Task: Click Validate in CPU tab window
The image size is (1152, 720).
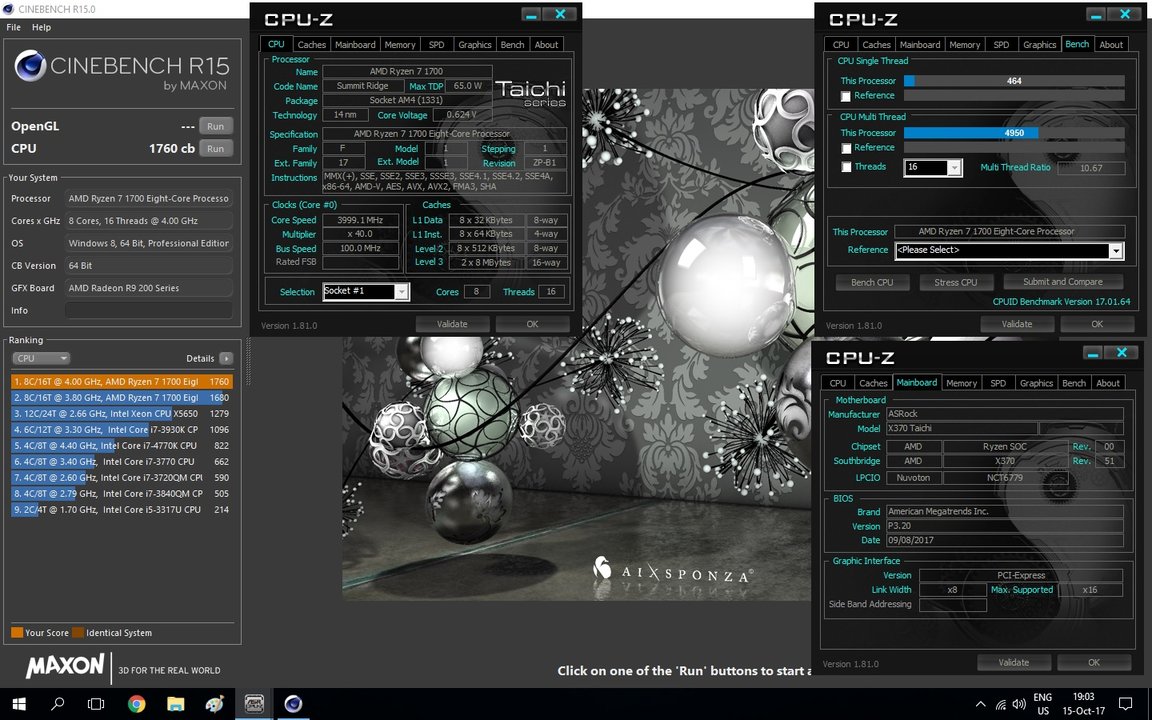Action: 452,324
